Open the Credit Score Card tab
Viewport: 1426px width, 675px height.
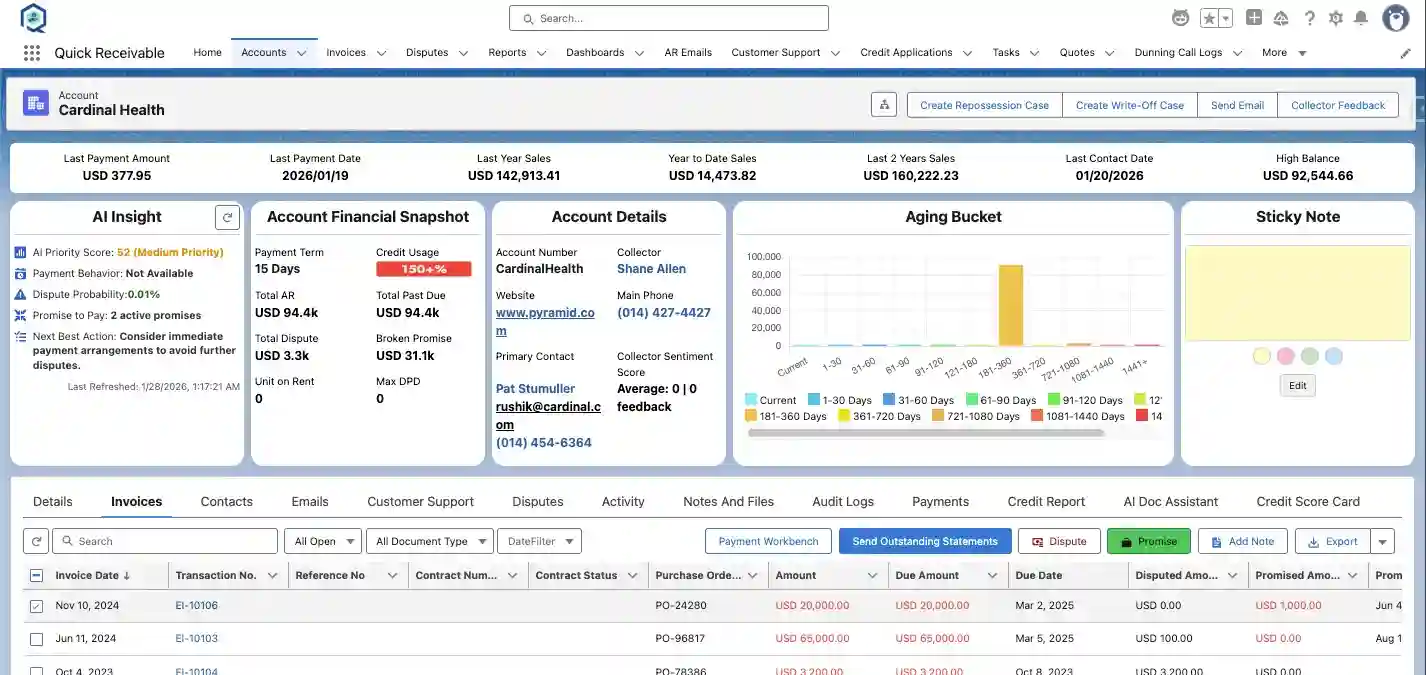pos(1308,502)
